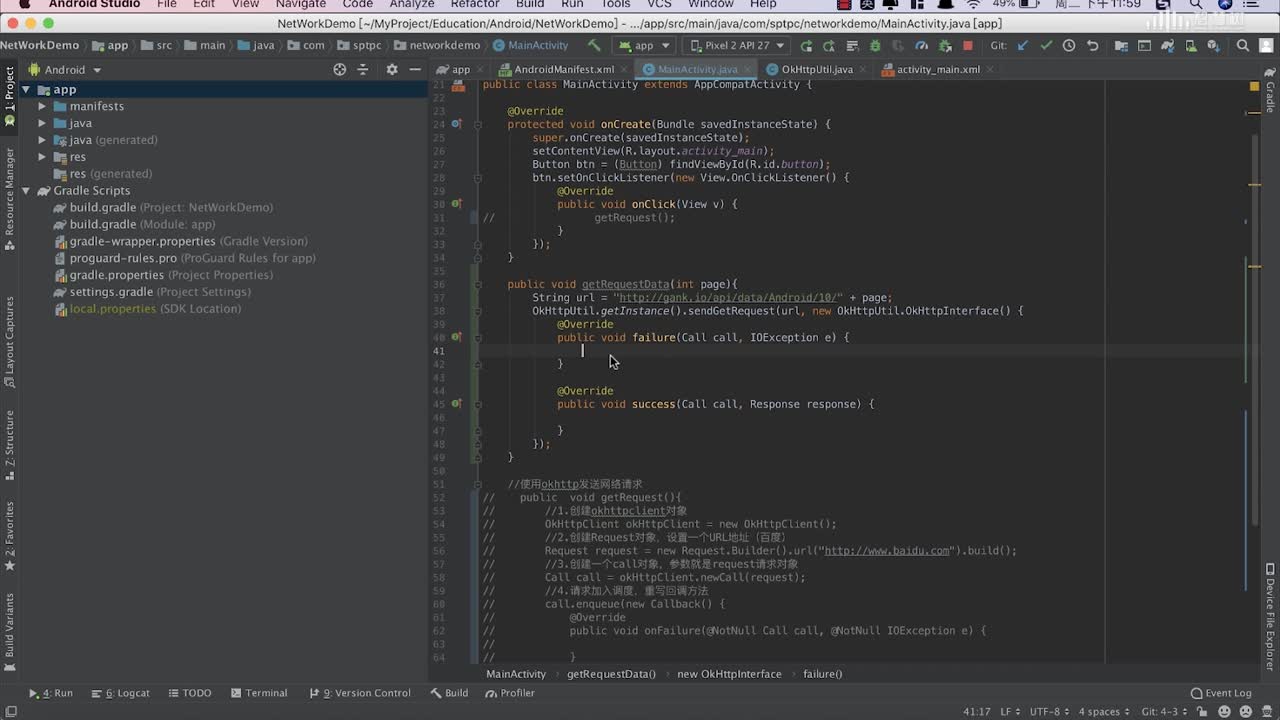
Task: Switch to the AndroidManifest.xml tab
Action: click(564, 69)
